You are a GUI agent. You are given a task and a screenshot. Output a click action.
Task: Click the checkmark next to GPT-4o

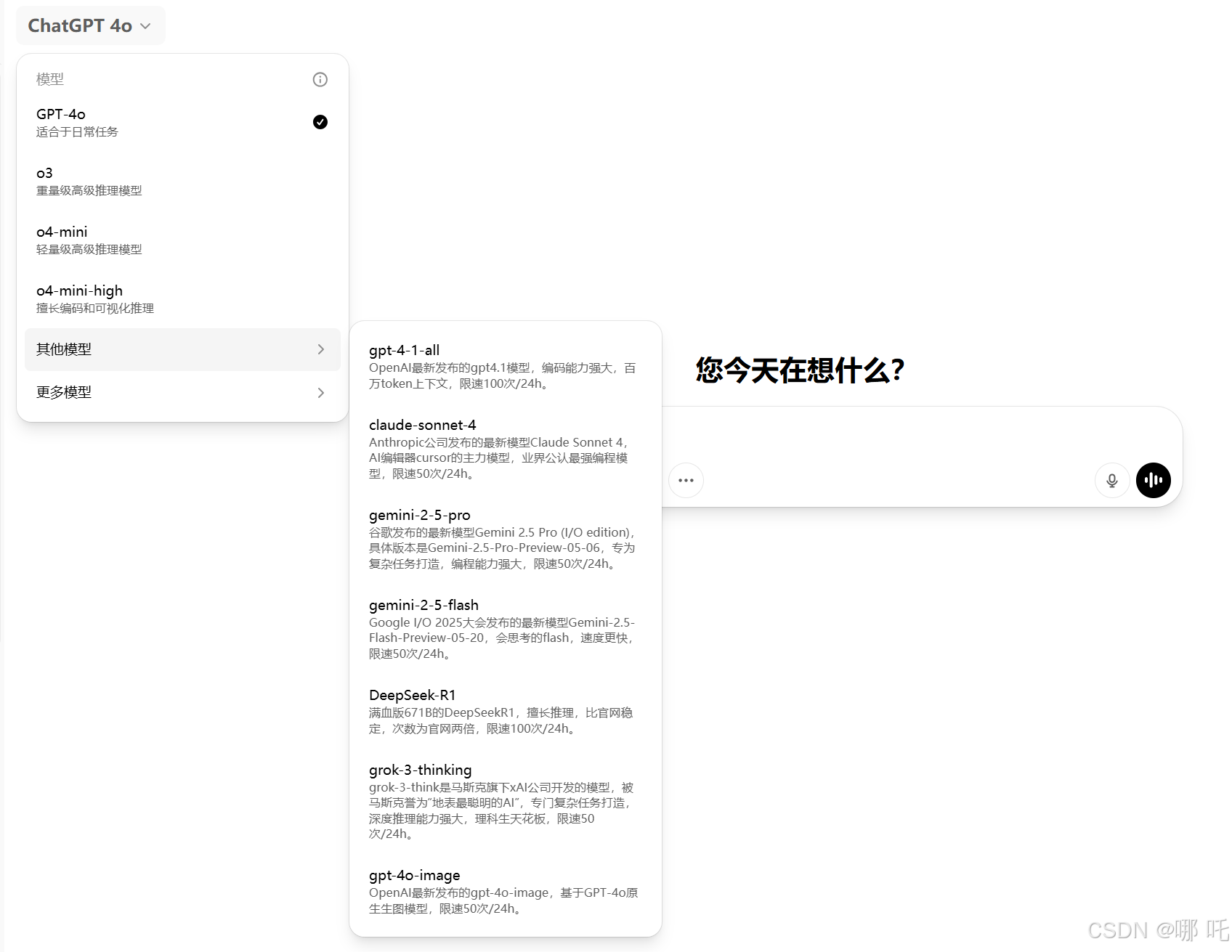[x=320, y=122]
